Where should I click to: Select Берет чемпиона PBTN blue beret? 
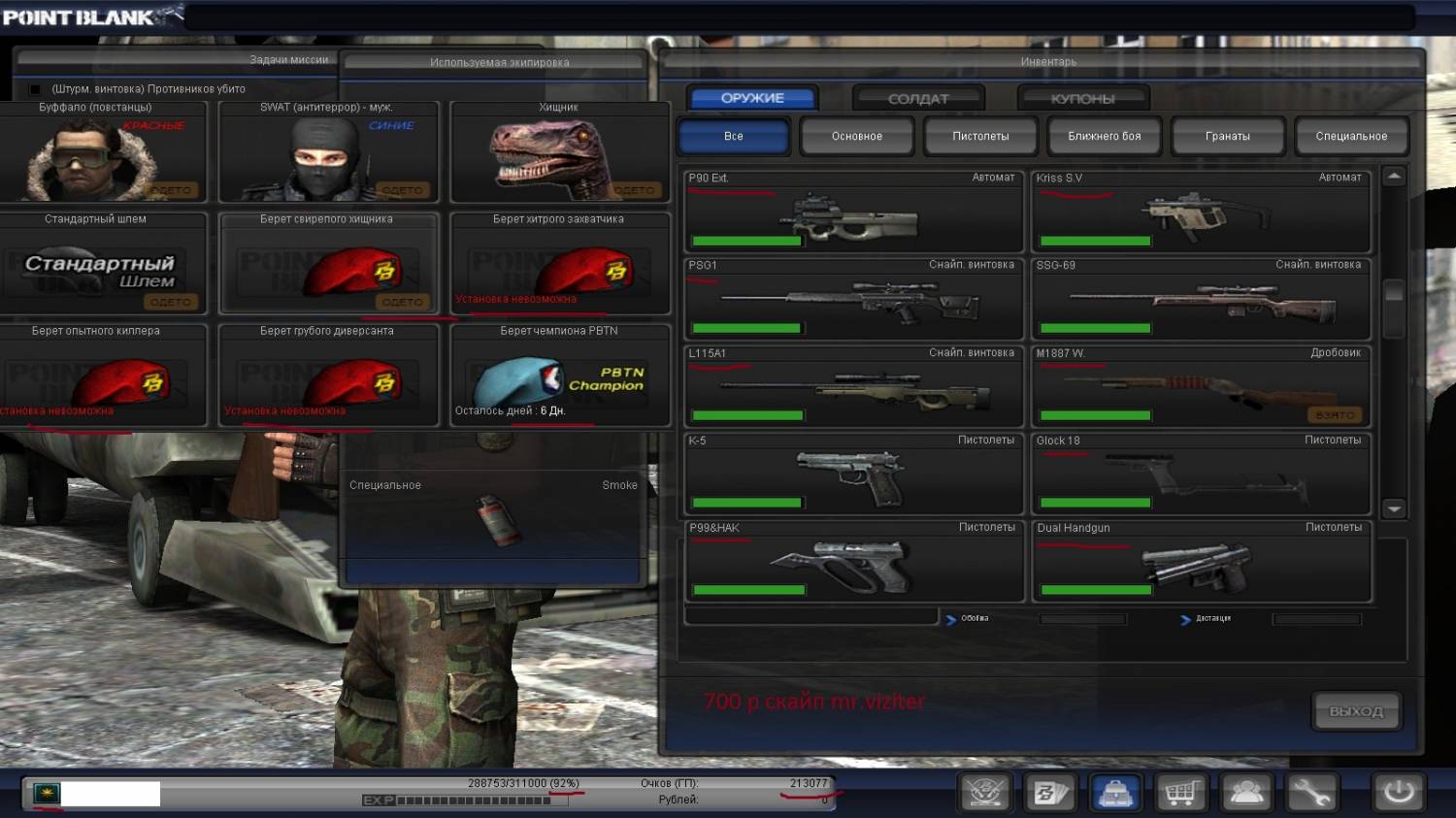(x=560, y=375)
